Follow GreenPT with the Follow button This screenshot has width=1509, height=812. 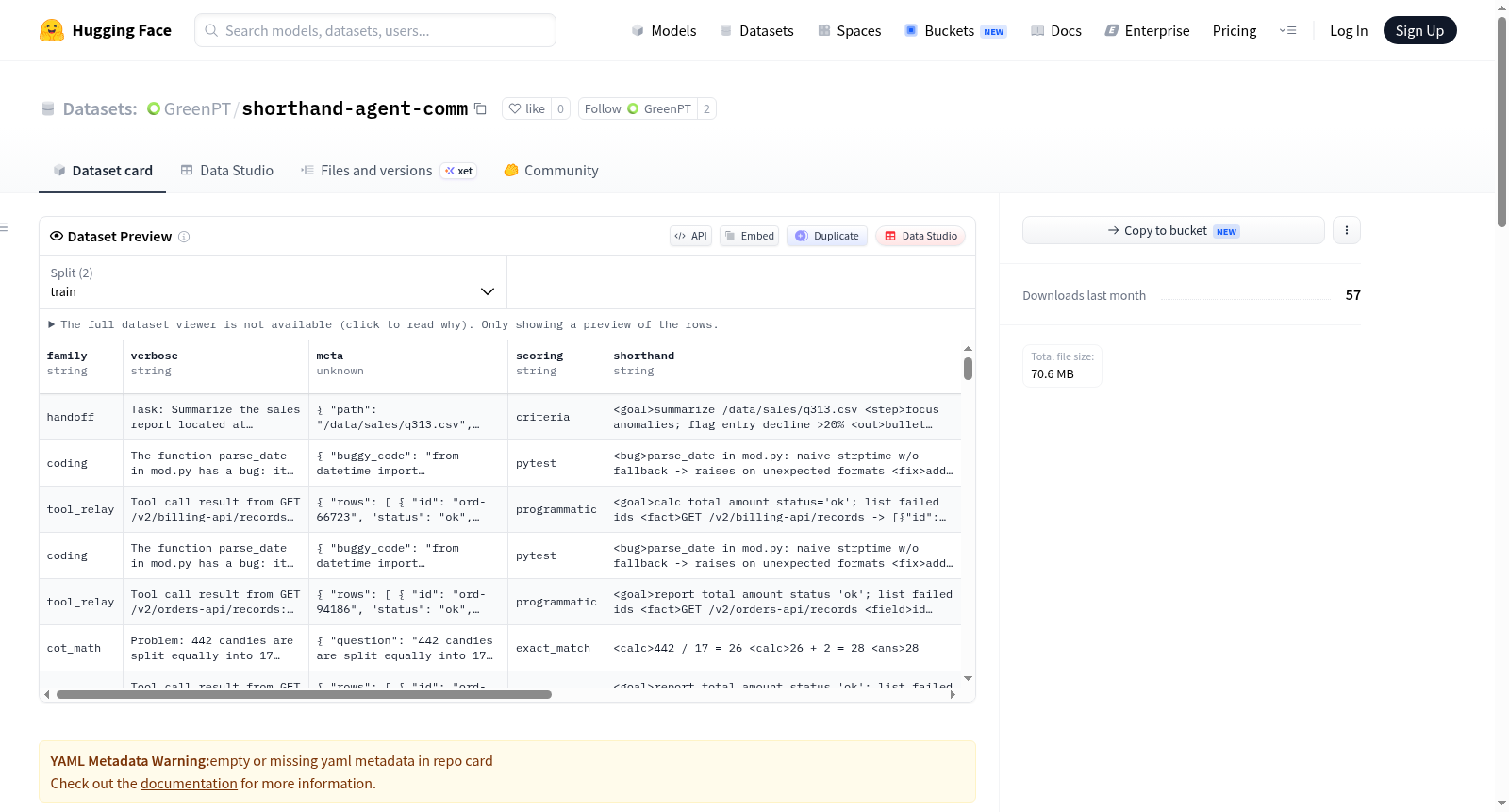tap(638, 108)
